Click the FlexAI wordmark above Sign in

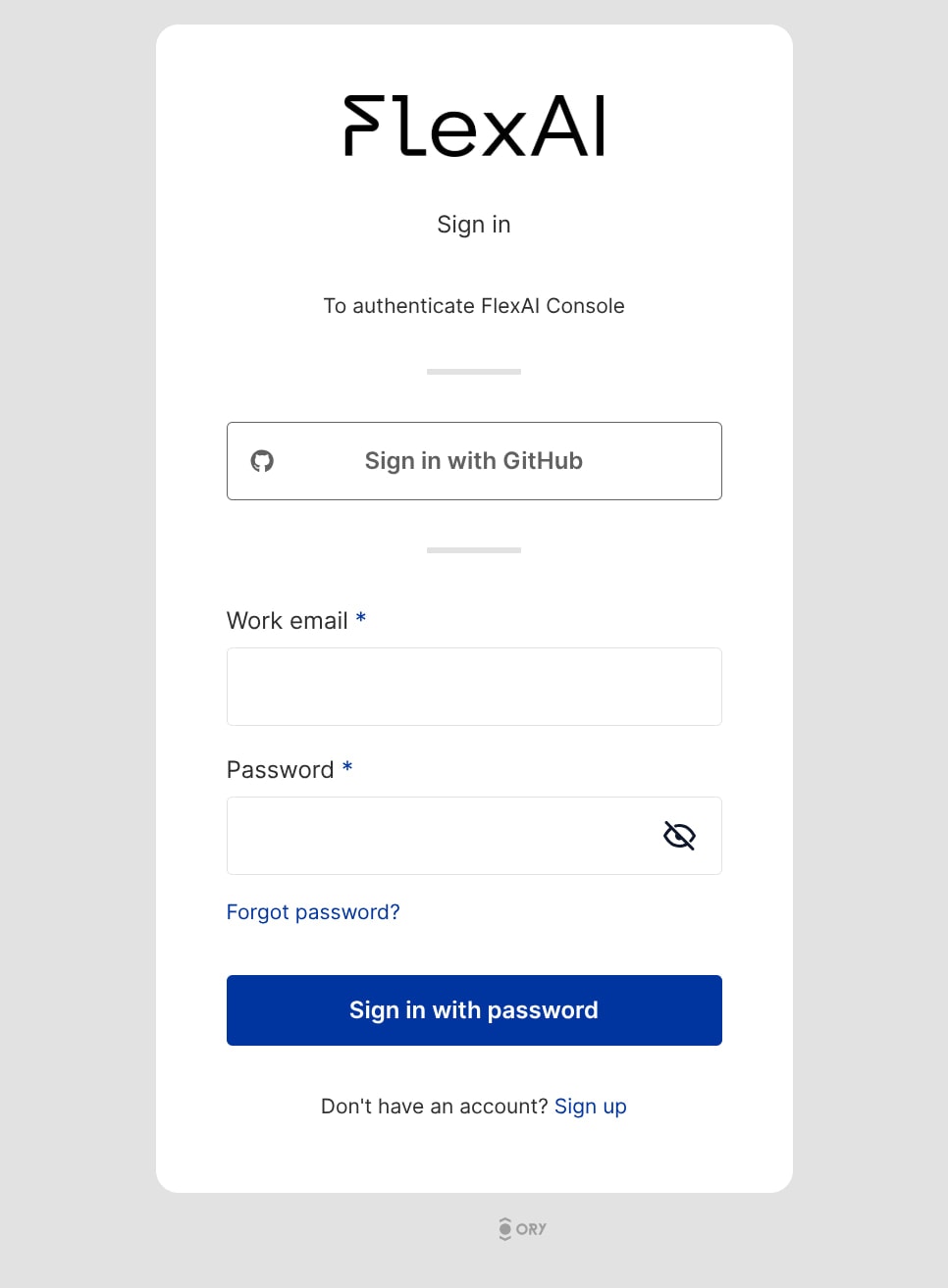coord(474,126)
